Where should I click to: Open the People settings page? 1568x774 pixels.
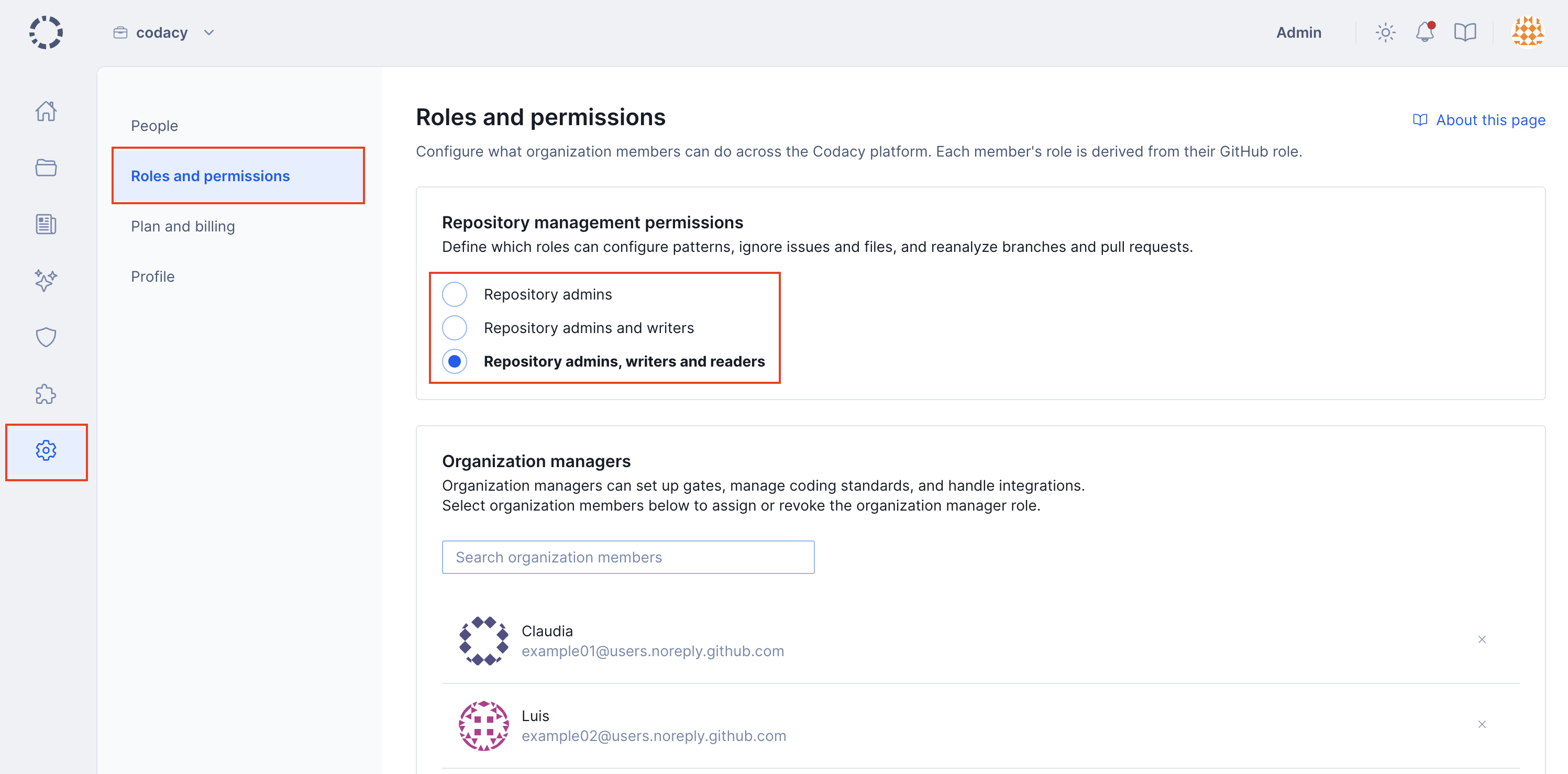pos(154,125)
